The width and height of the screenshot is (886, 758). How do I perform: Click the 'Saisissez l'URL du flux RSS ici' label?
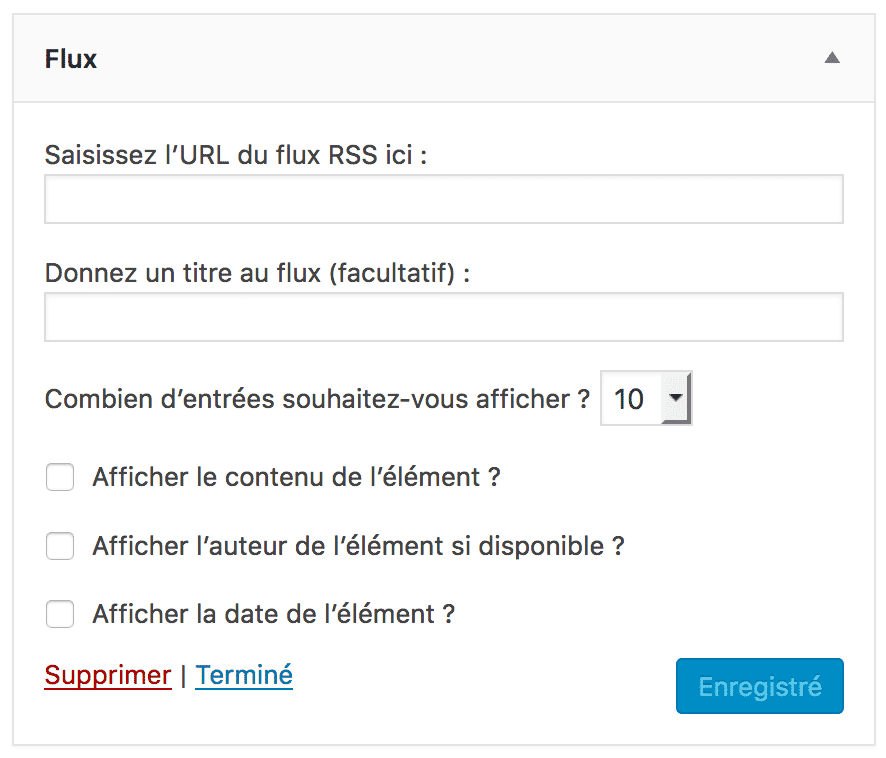(x=236, y=156)
